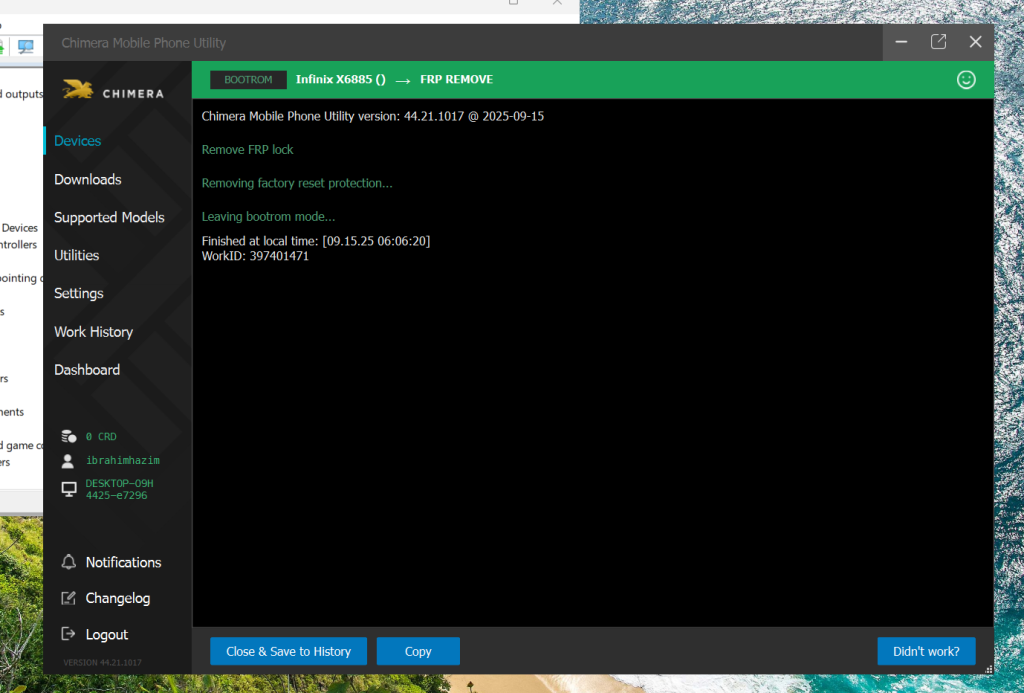Open the Devices section
The image size is (1024, 693).
(78, 141)
